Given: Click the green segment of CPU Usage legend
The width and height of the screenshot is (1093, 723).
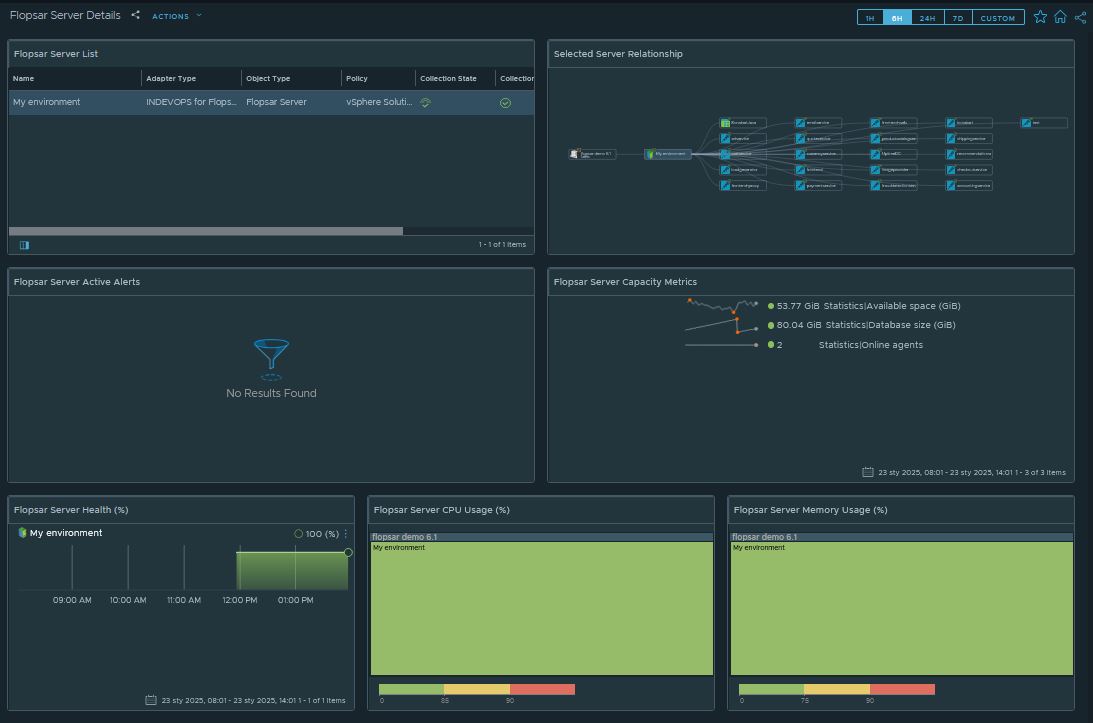Looking at the screenshot, I should (411, 689).
